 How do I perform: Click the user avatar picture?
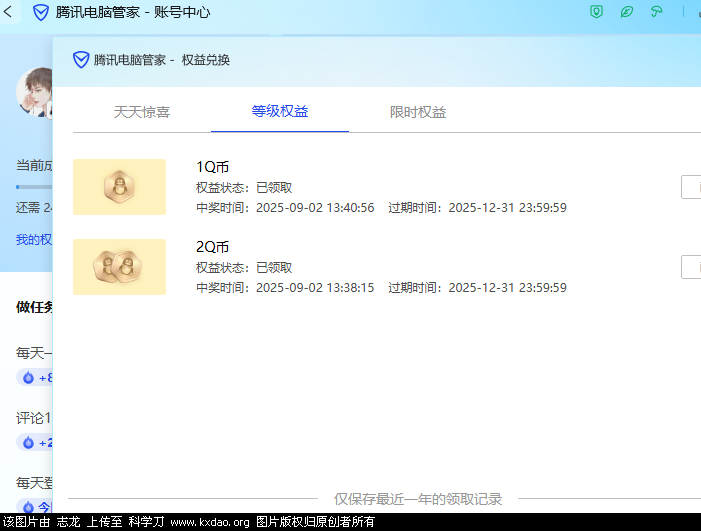tap(35, 93)
